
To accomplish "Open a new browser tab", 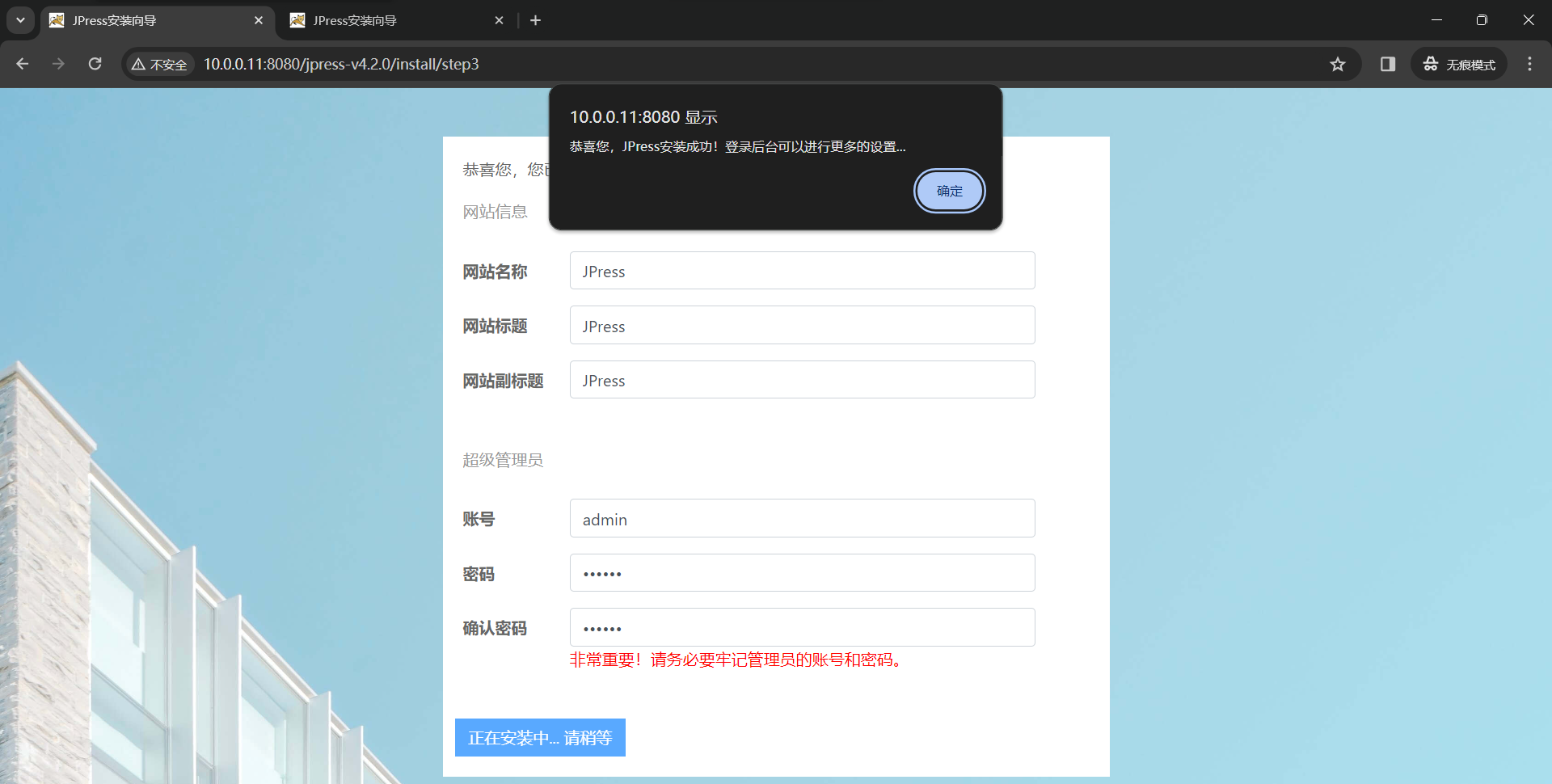I will (535, 20).
